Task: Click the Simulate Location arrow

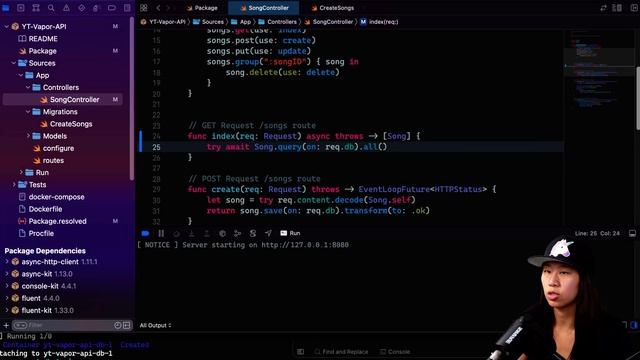Action: tap(268, 233)
